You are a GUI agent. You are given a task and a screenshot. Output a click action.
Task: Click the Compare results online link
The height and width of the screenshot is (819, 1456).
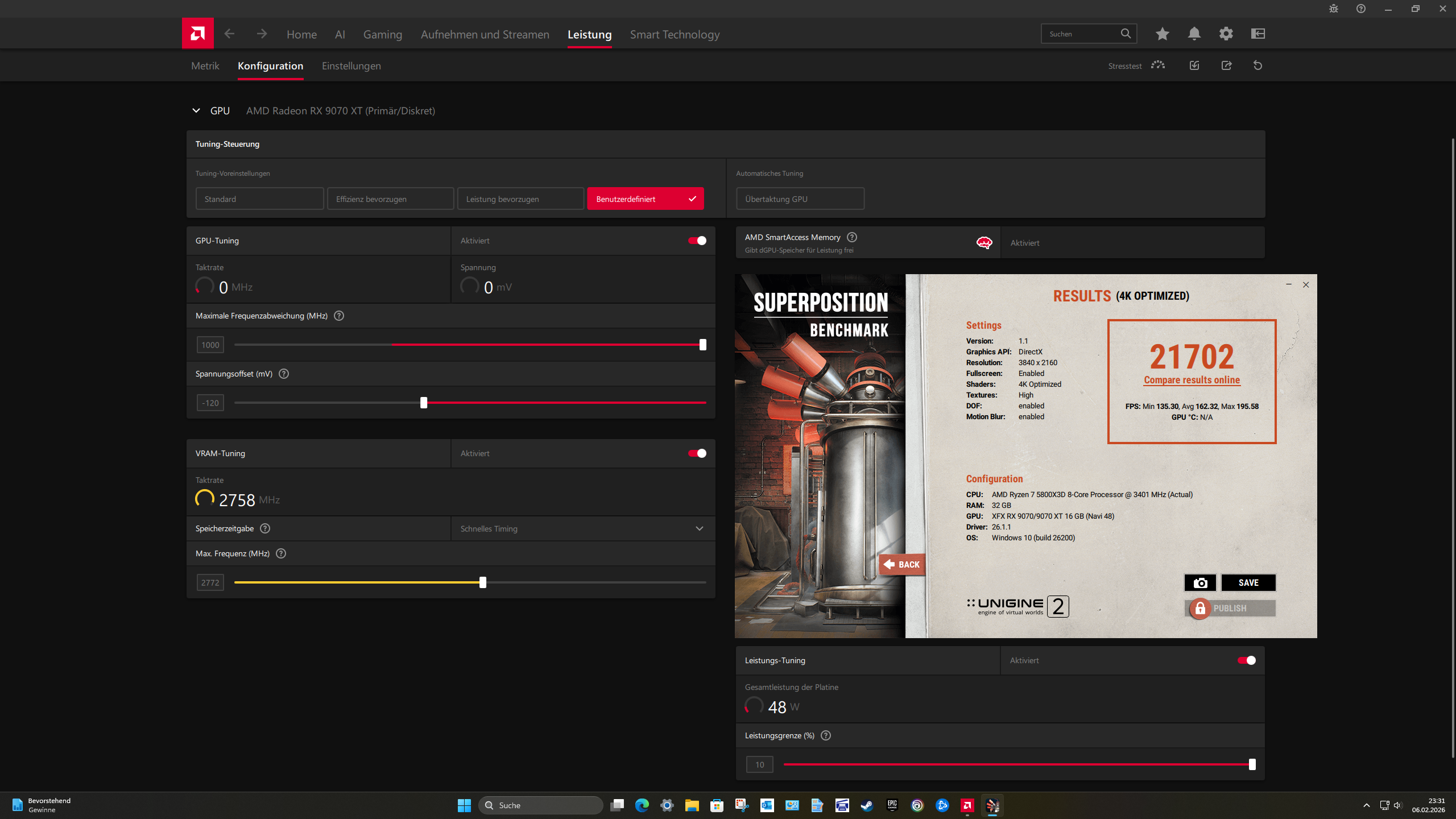point(1192,380)
